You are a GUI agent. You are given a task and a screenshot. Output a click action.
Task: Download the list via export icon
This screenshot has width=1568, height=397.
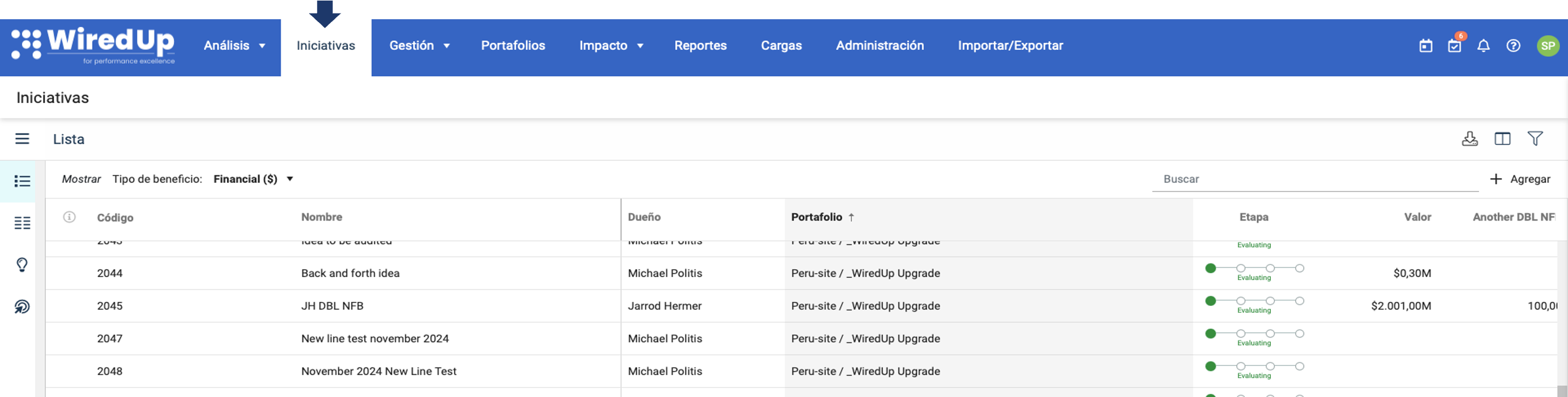click(x=1470, y=139)
